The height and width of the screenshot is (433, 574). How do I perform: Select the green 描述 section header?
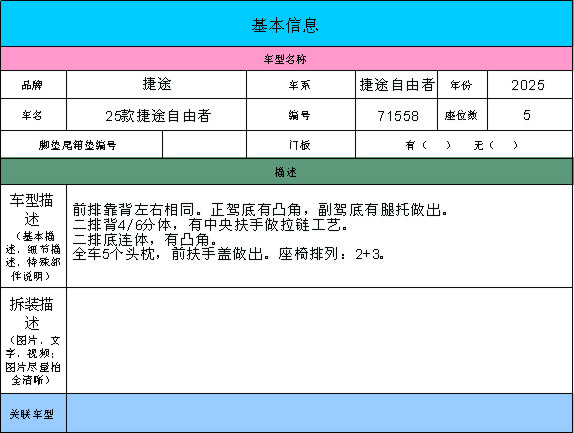pyautogui.click(x=286, y=172)
